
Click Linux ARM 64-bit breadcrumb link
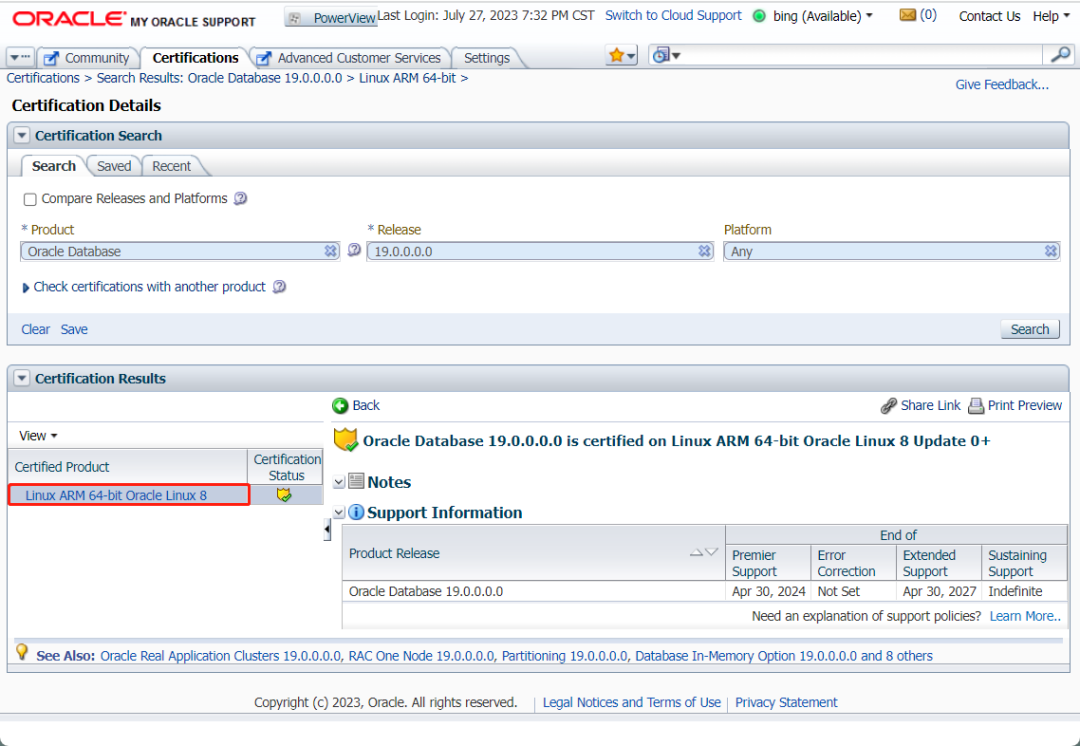coord(407,78)
